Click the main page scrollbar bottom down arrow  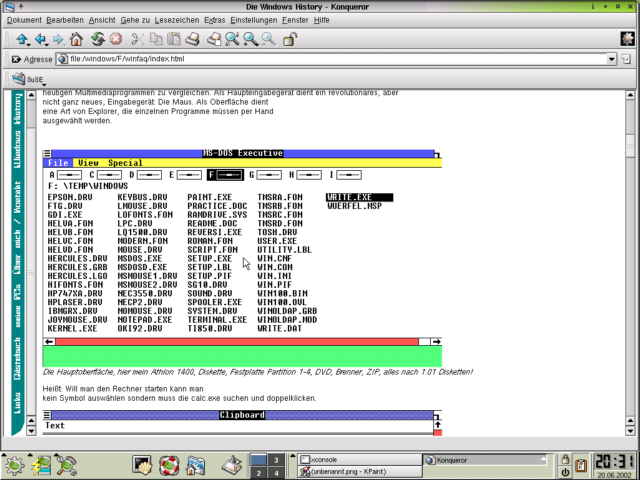[630, 431]
